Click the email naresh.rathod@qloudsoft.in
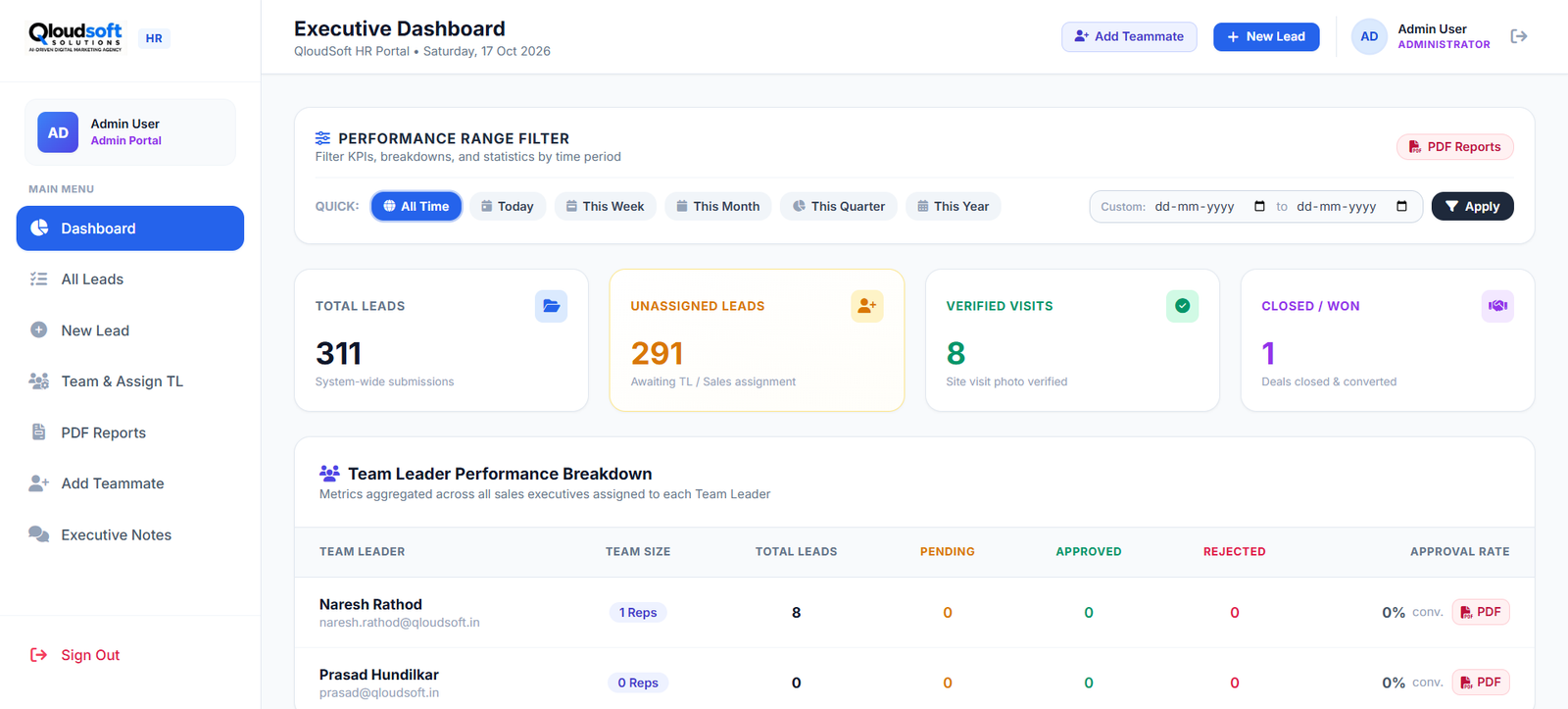The height and width of the screenshot is (709, 1568). tap(399, 623)
